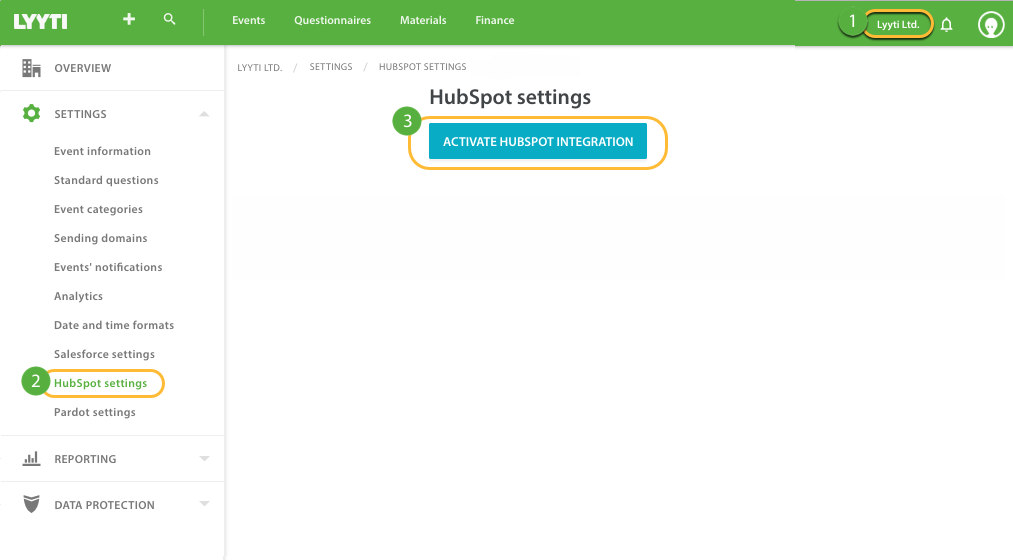Click the plus create icon
The height and width of the screenshot is (560, 1013).
[x=129, y=19]
